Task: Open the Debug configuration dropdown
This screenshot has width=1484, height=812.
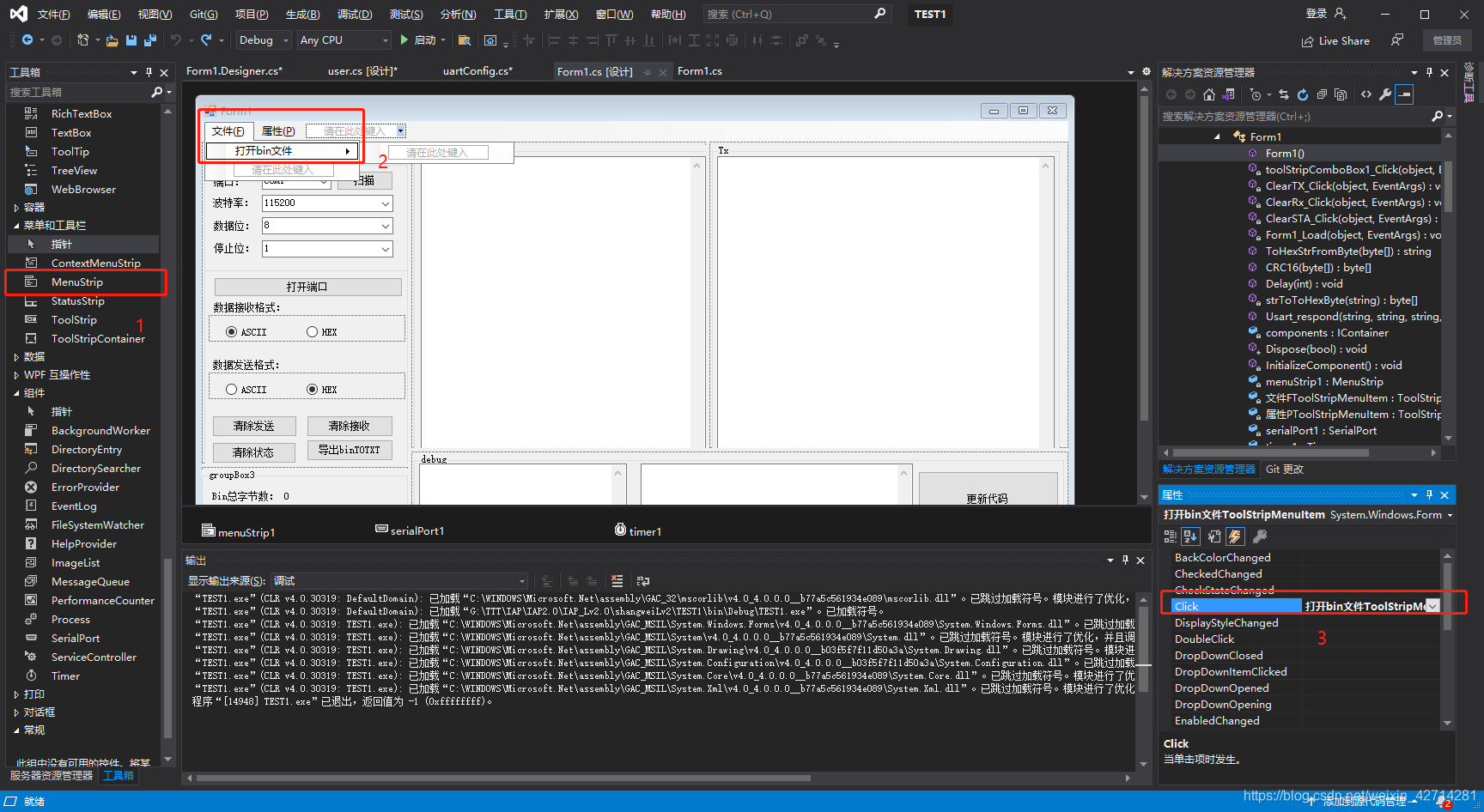Action: [x=264, y=40]
